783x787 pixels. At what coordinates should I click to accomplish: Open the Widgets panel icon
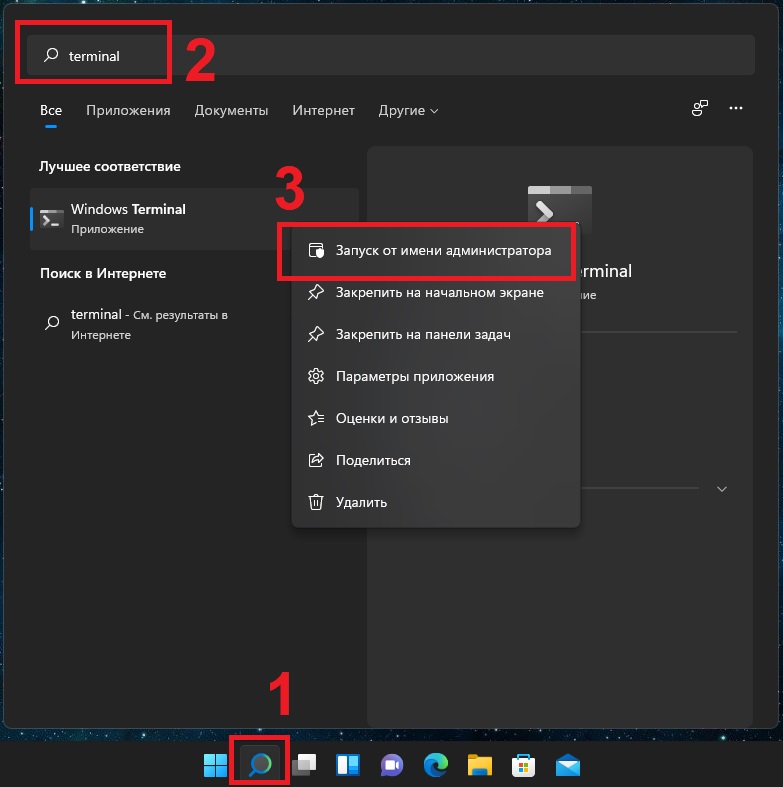click(347, 765)
